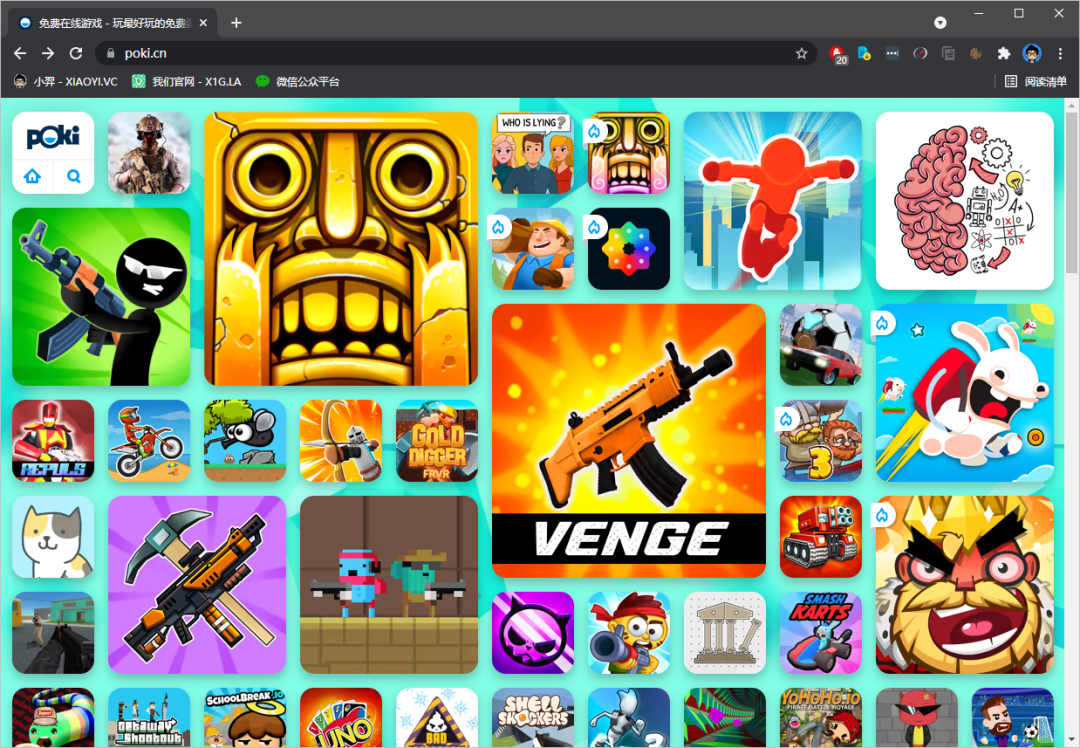Open the small Temple Run 2 mask tile

pos(629,153)
